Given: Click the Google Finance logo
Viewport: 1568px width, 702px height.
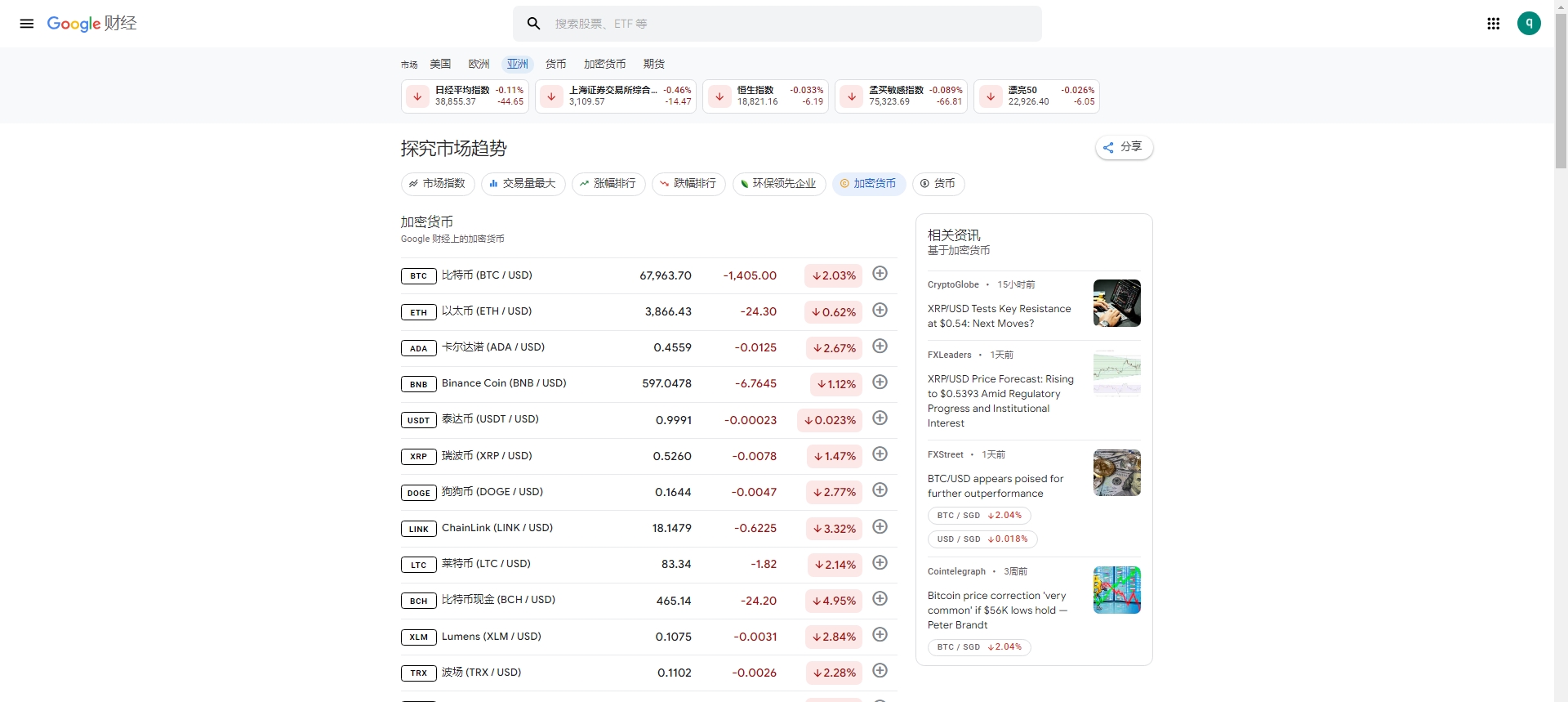Looking at the screenshot, I should tap(91, 24).
